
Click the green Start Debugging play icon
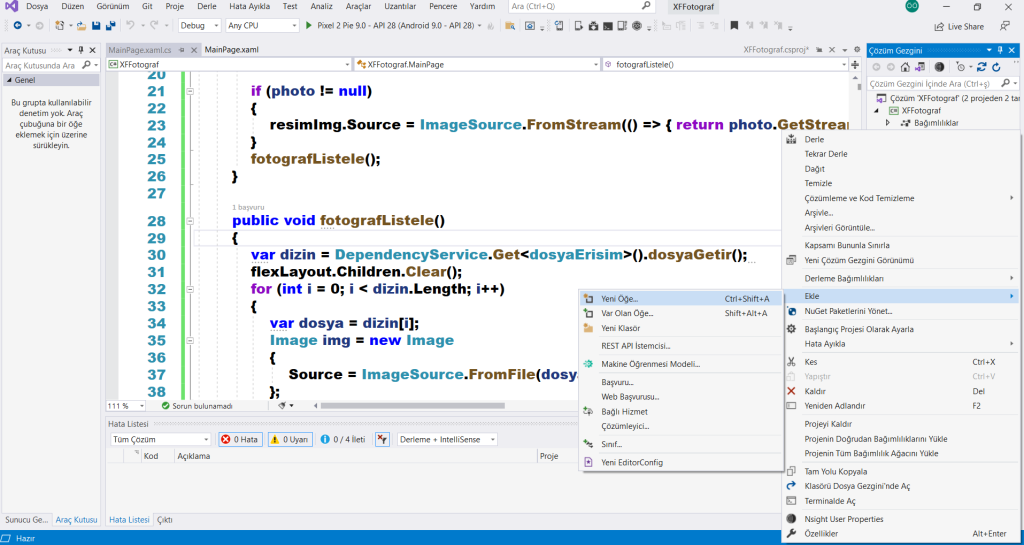pyautogui.click(x=309, y=25)
